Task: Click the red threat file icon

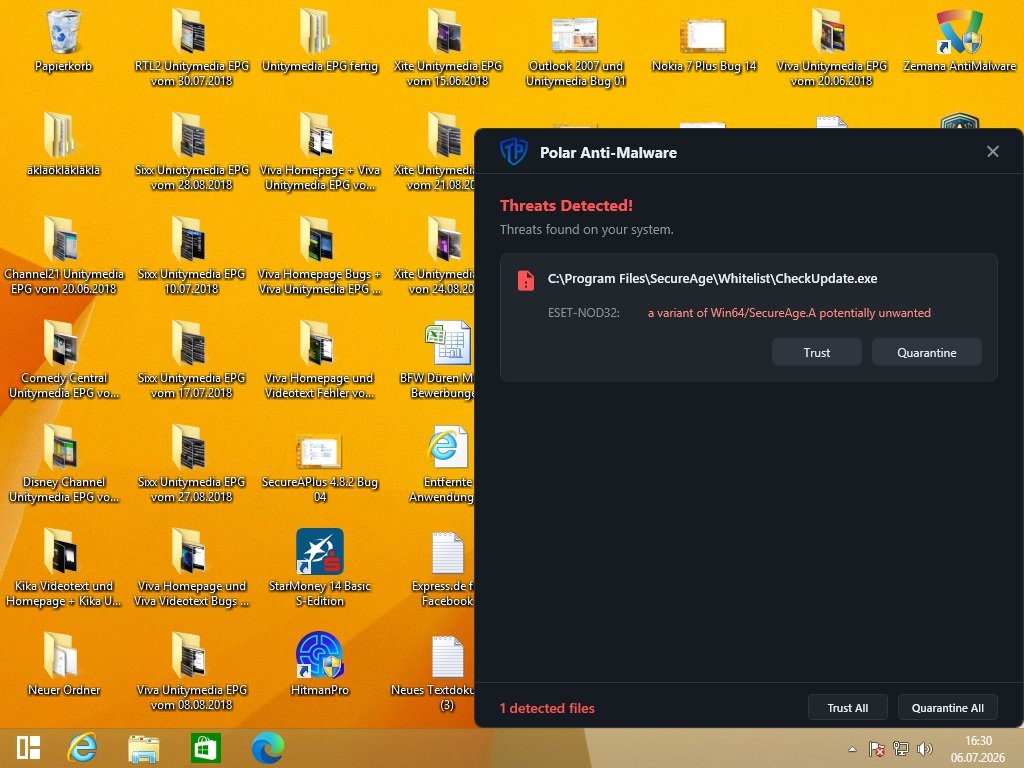Action: pos(526,280)
